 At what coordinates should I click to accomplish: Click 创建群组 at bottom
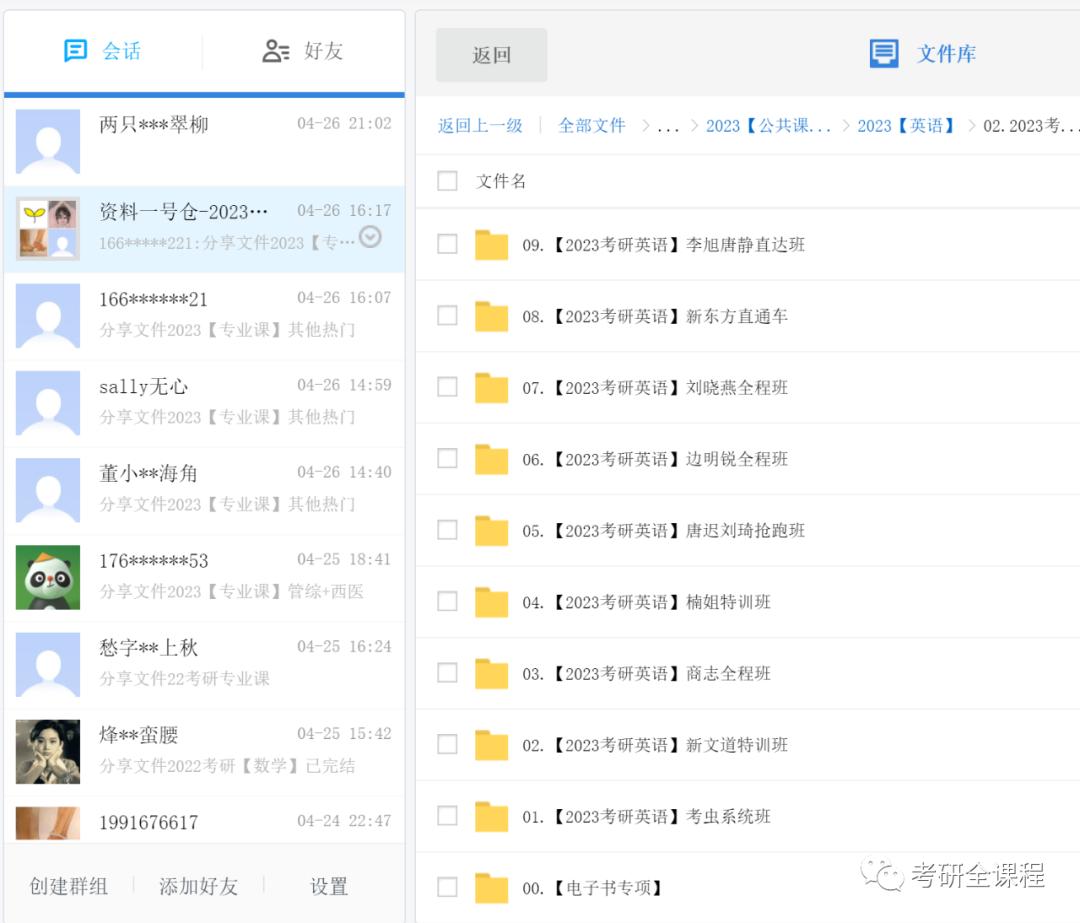pos(68,886)
